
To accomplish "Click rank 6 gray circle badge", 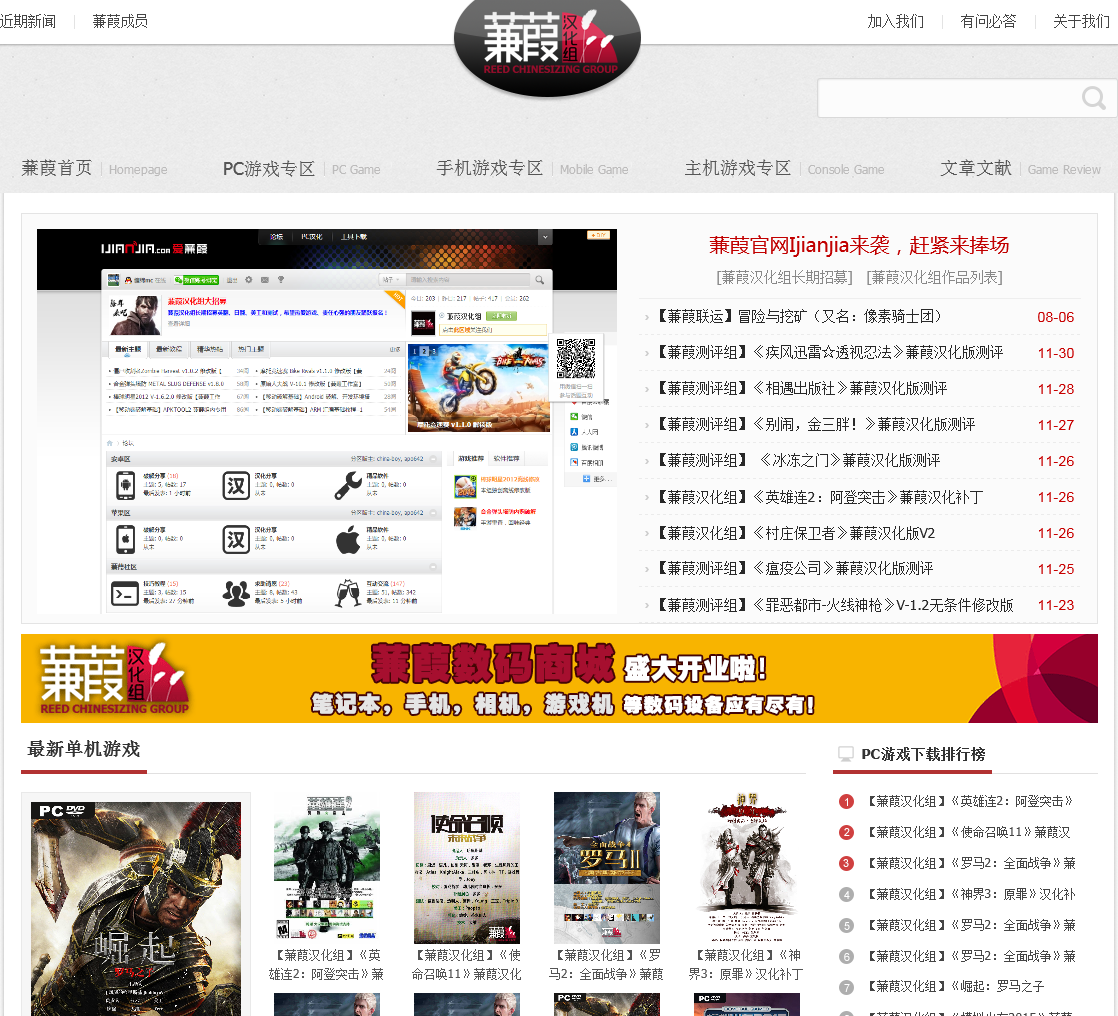I will [x=846, y=956].
